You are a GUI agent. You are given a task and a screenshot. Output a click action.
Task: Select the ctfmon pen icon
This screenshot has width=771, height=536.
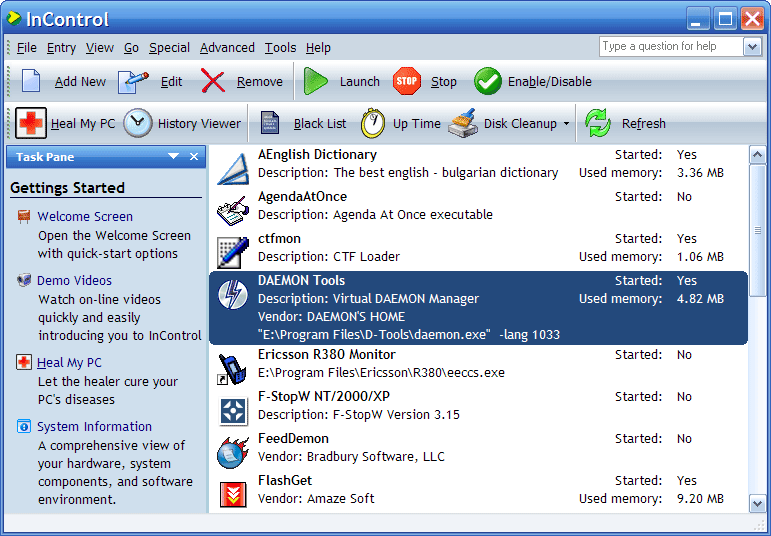[233, 253]
